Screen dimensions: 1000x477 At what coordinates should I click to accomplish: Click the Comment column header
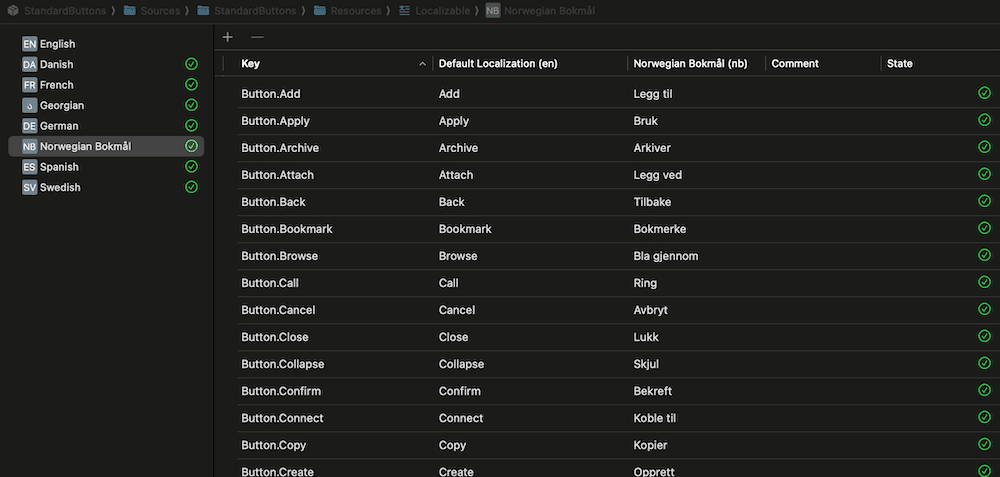click(795, 64)
